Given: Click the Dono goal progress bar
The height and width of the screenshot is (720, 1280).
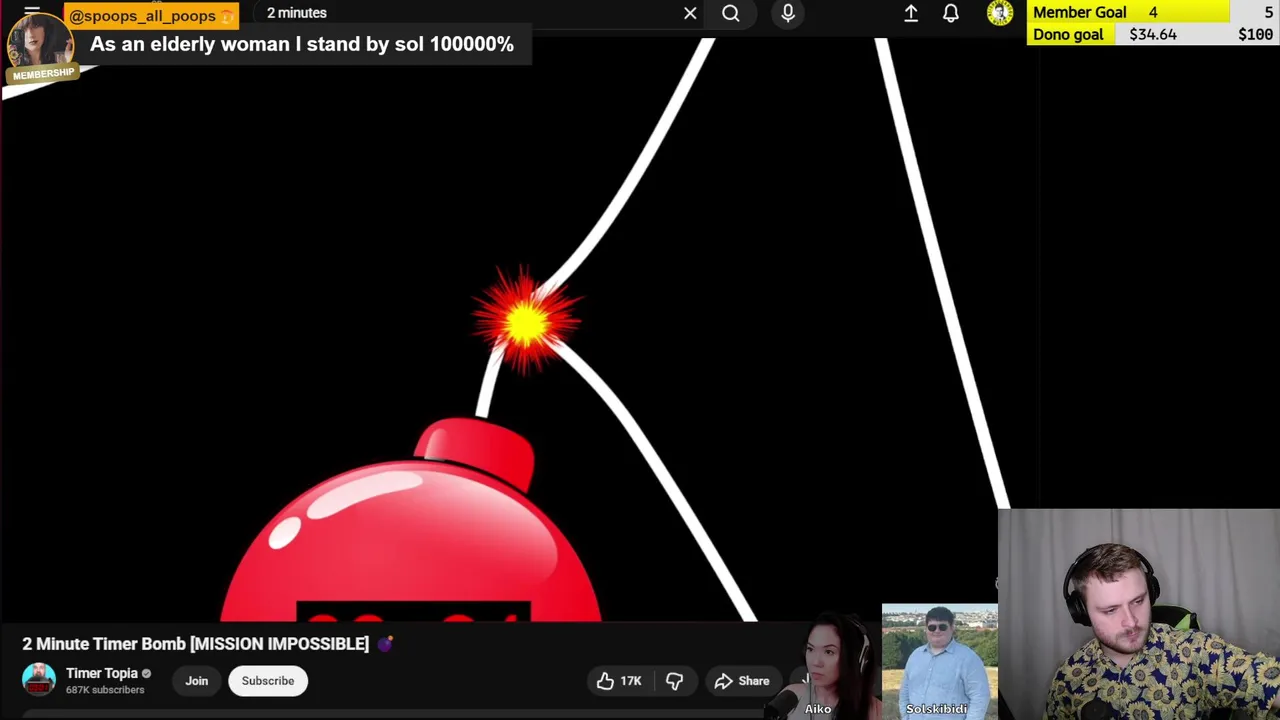Looking at the screenshot, I should click(1153, 34).
